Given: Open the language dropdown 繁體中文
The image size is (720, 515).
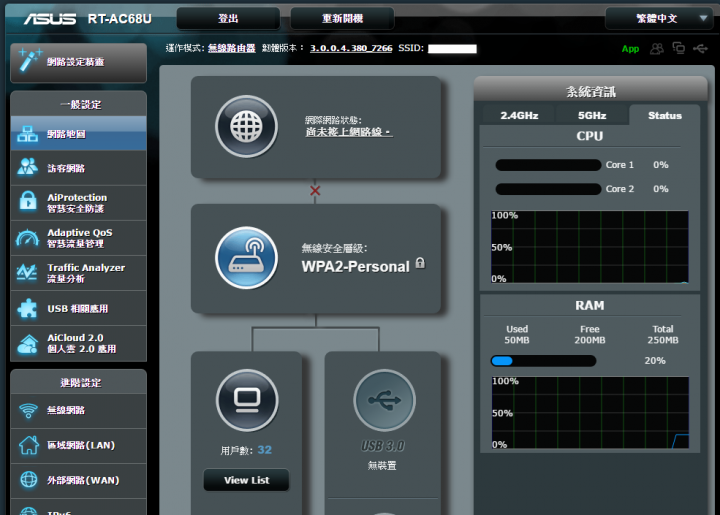Looking at the screenshot, I should pyautogui.click(x=659, y=19).
